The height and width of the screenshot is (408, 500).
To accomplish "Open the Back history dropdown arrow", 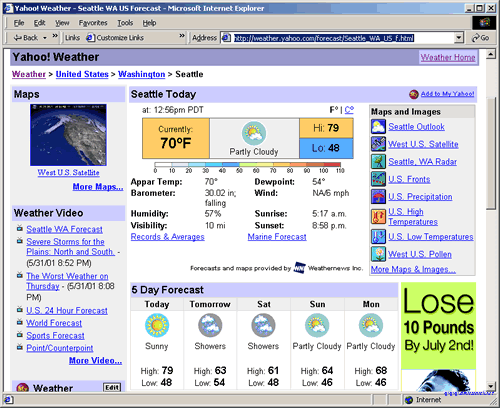I will point(45,38).
